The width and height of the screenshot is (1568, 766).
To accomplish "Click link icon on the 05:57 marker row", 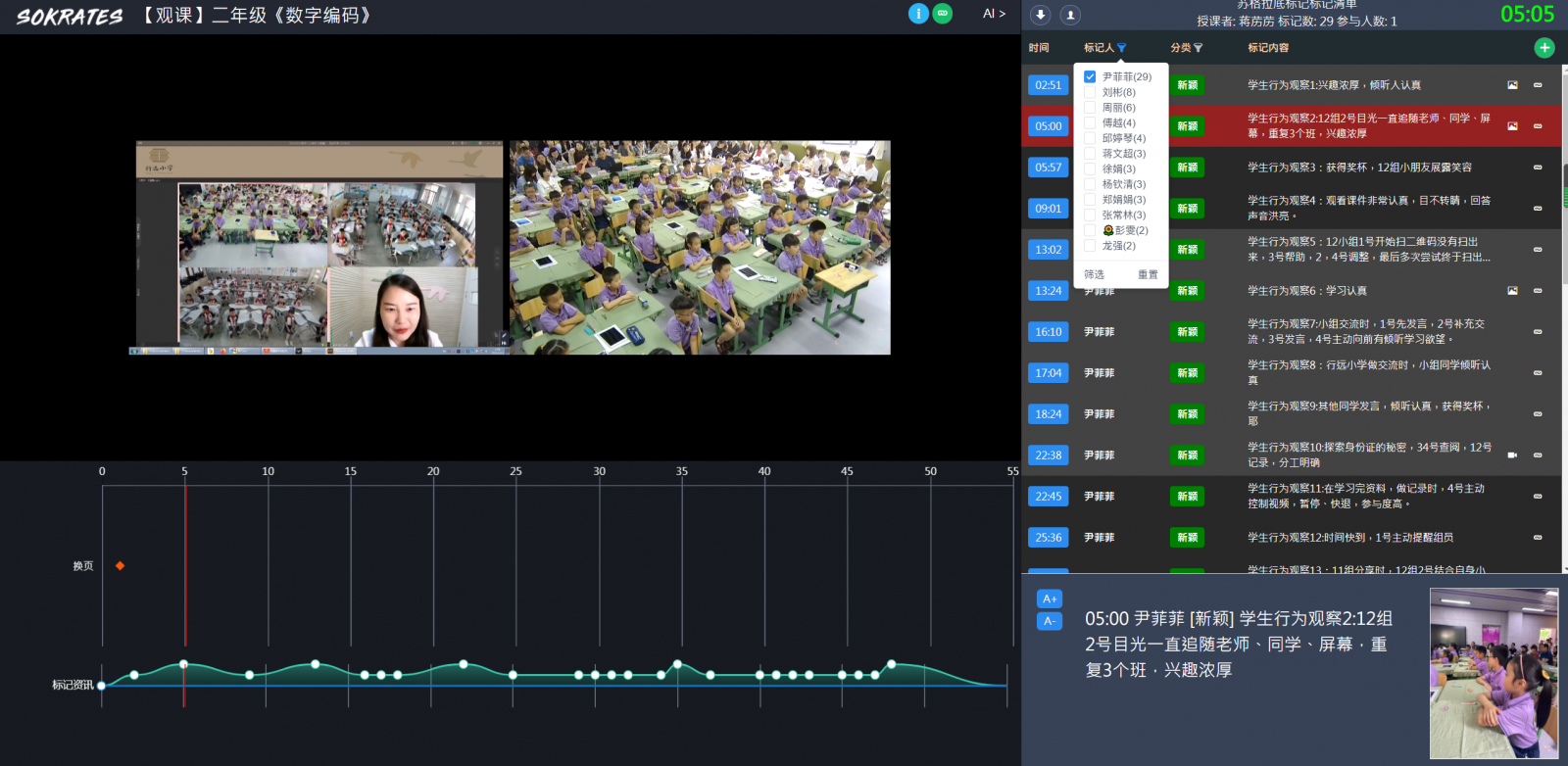I will pyautogui.click(x=1538, y=168).
